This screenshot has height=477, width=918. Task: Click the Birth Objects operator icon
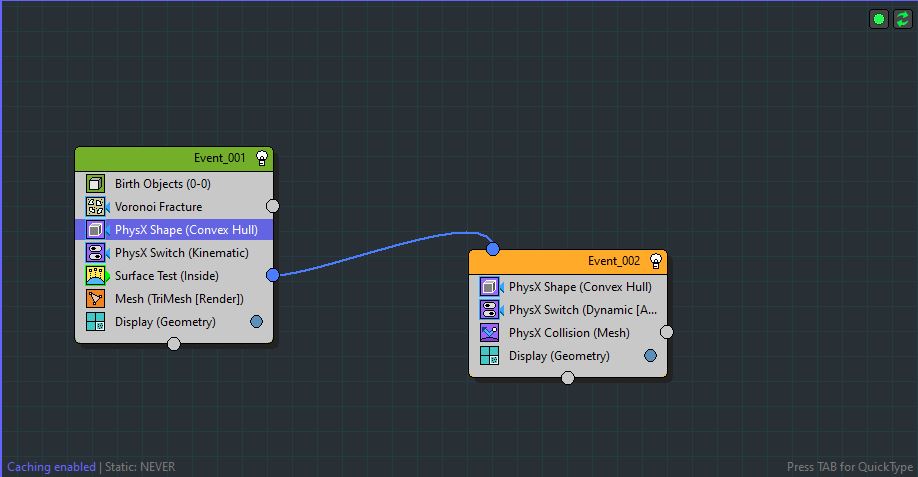coord(95,184)
